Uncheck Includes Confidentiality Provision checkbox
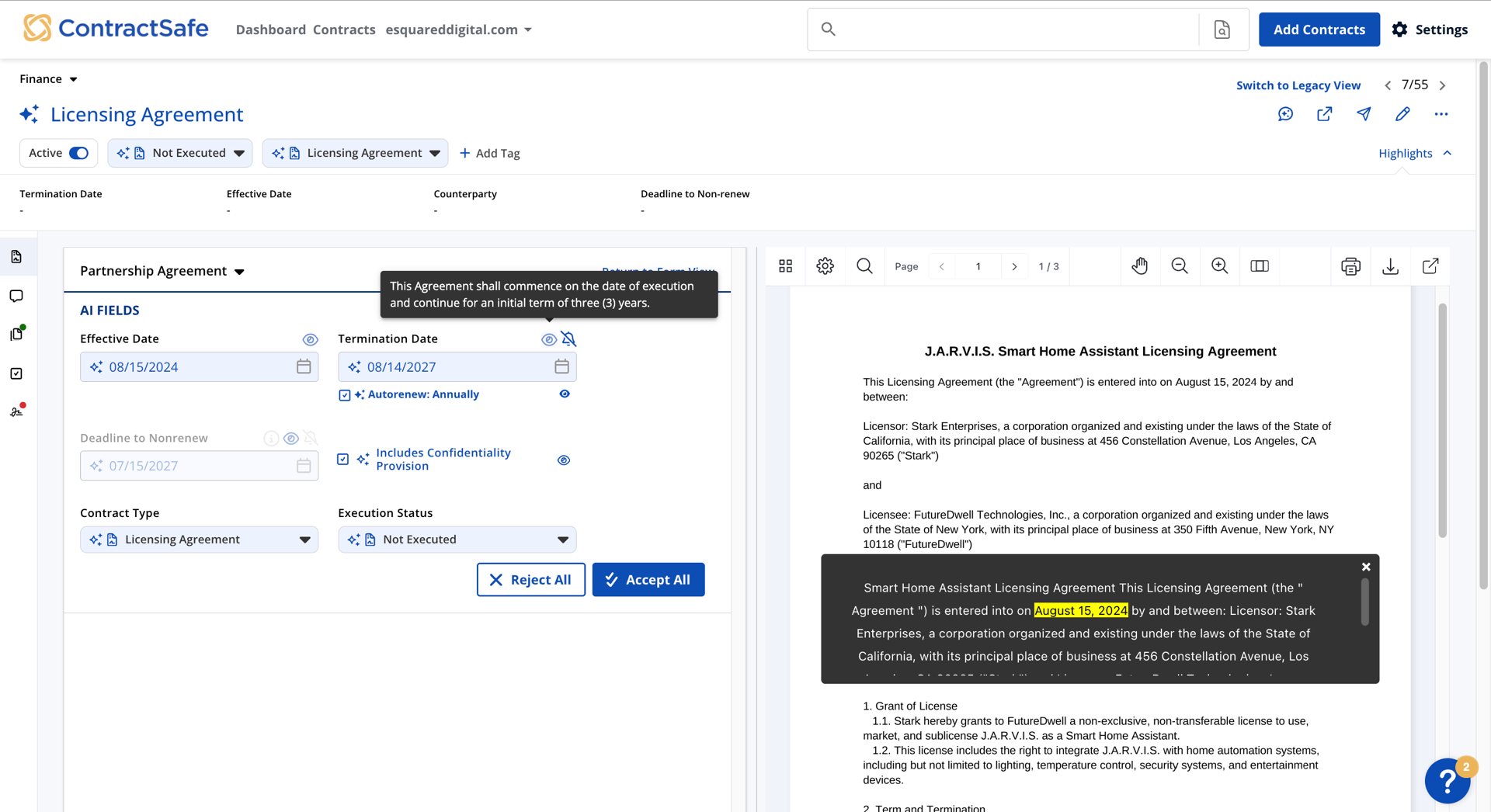 click(343, 460)
